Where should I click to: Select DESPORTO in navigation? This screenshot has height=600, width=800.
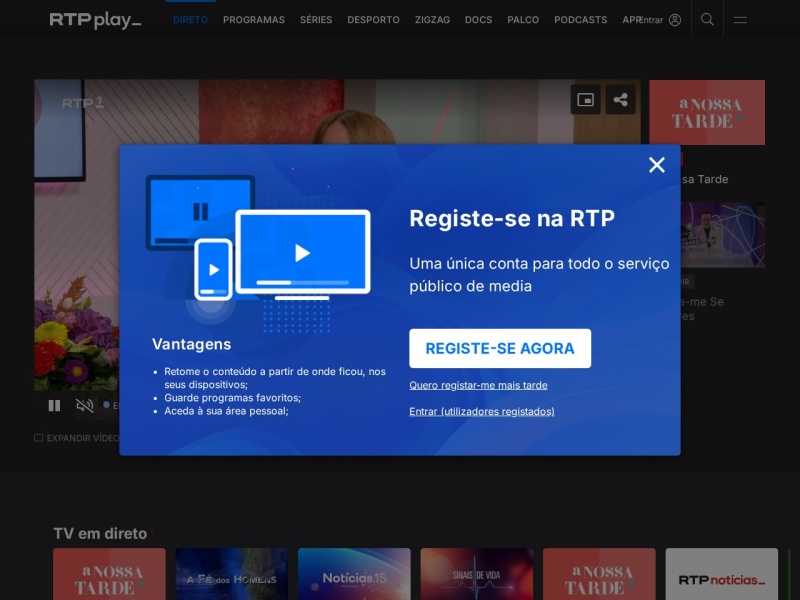373,20
